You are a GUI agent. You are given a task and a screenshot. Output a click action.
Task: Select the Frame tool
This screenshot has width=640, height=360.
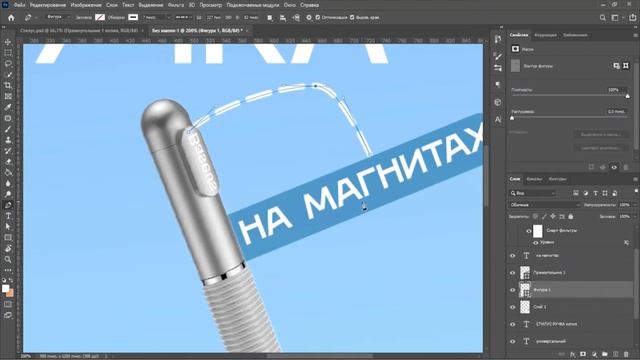8,96
